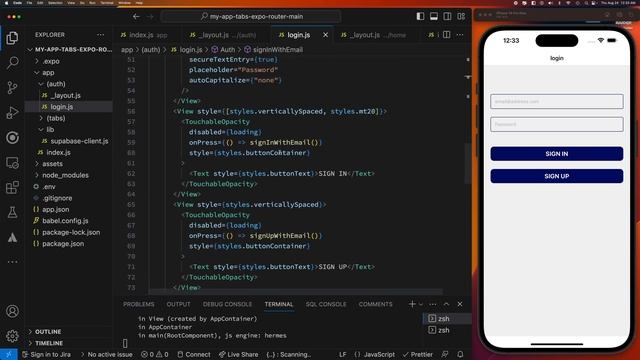
Task: Click Live Share in status bar
Action: 238,354
